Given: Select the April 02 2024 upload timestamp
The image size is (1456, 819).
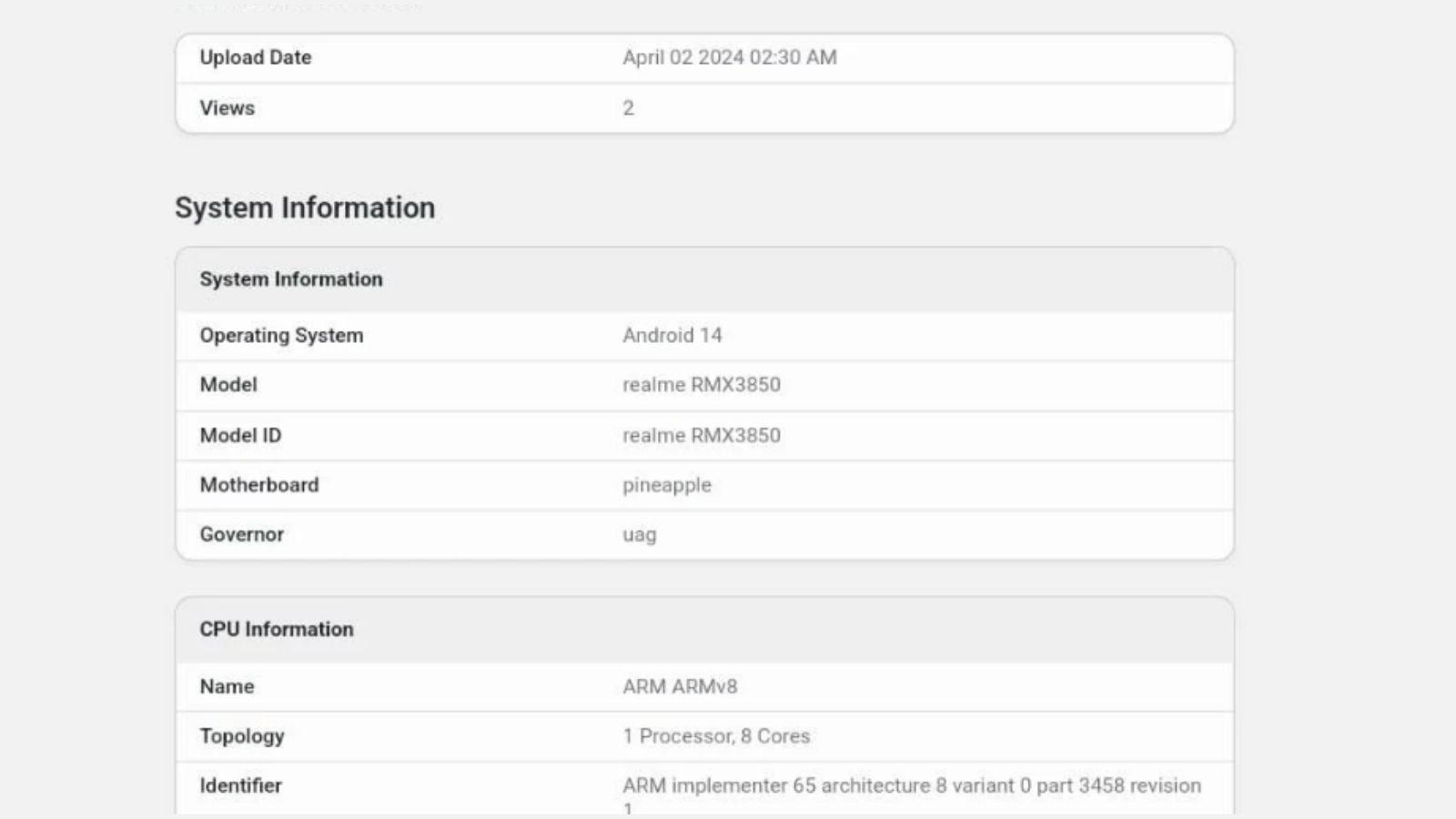Looking at the screenshot, I should 729,57.
